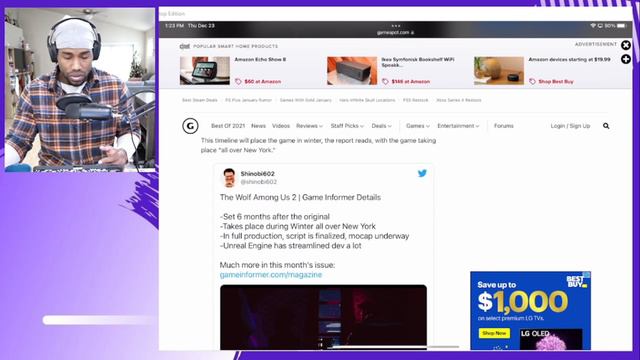640x360 pixels.
Task: Open the News section
Action: pos(258,126)
